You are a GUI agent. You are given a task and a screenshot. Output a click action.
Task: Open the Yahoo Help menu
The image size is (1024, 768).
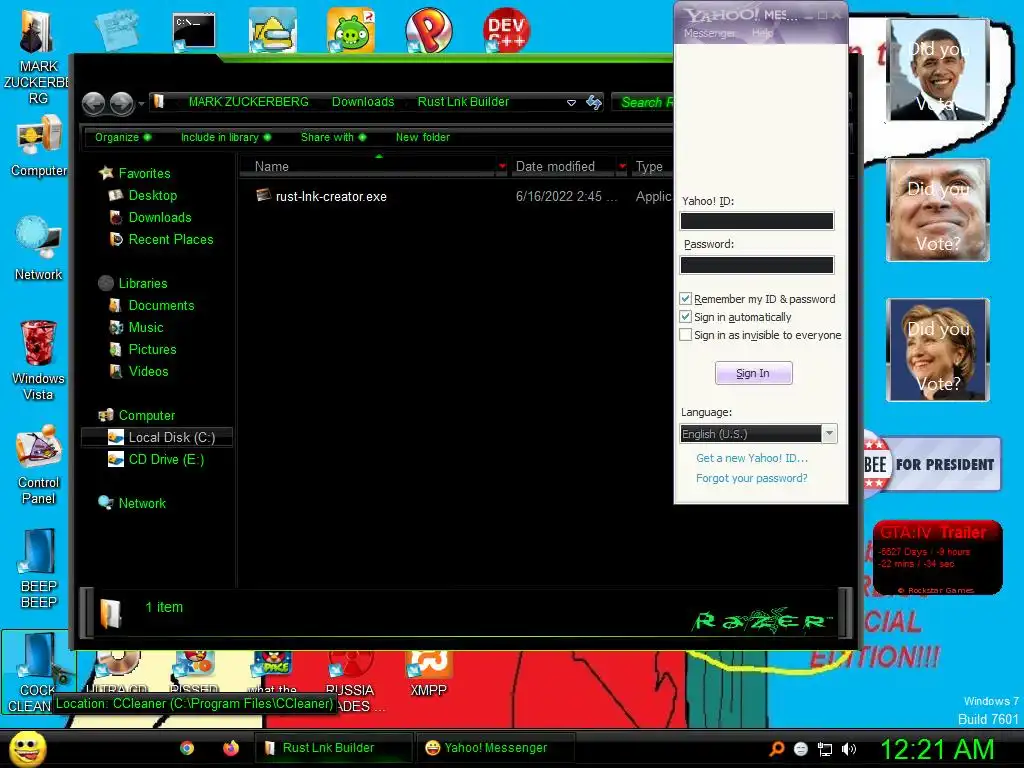click(762, 33)
